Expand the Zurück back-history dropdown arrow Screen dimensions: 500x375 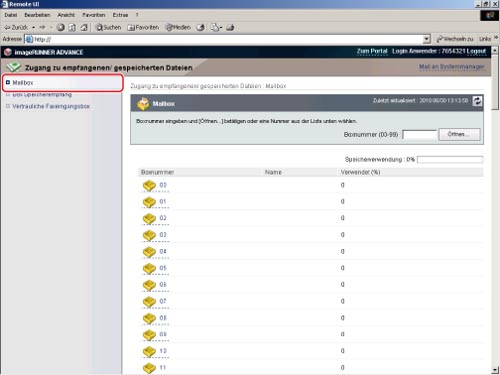tap(34, 27)
